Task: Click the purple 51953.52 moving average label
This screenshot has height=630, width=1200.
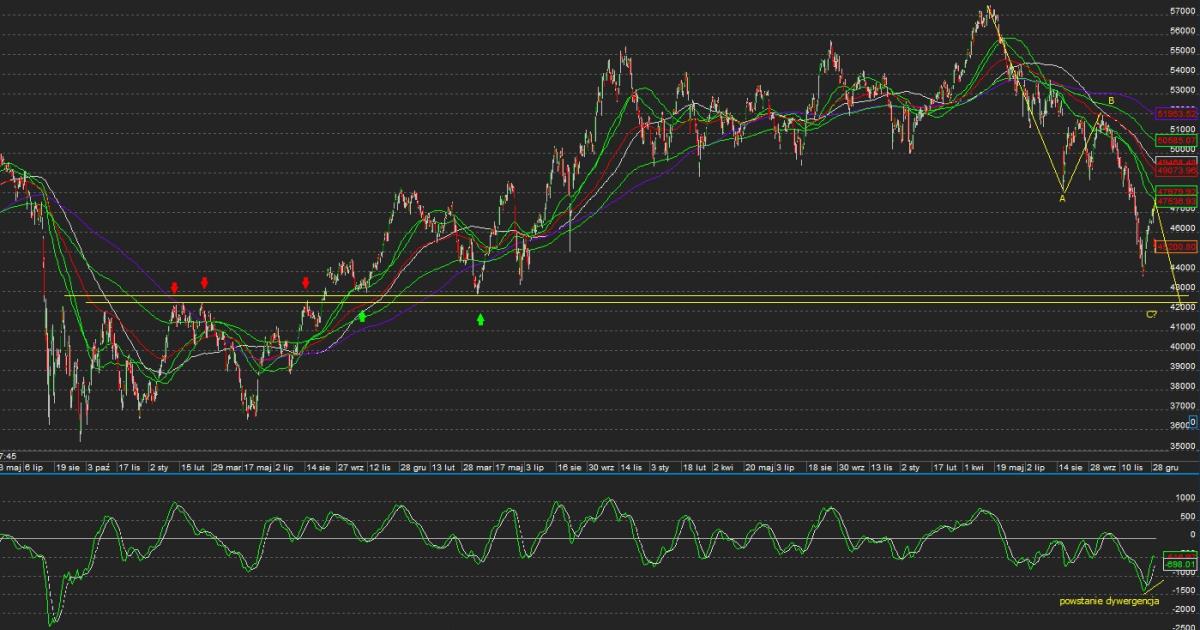Action: 1176,114
